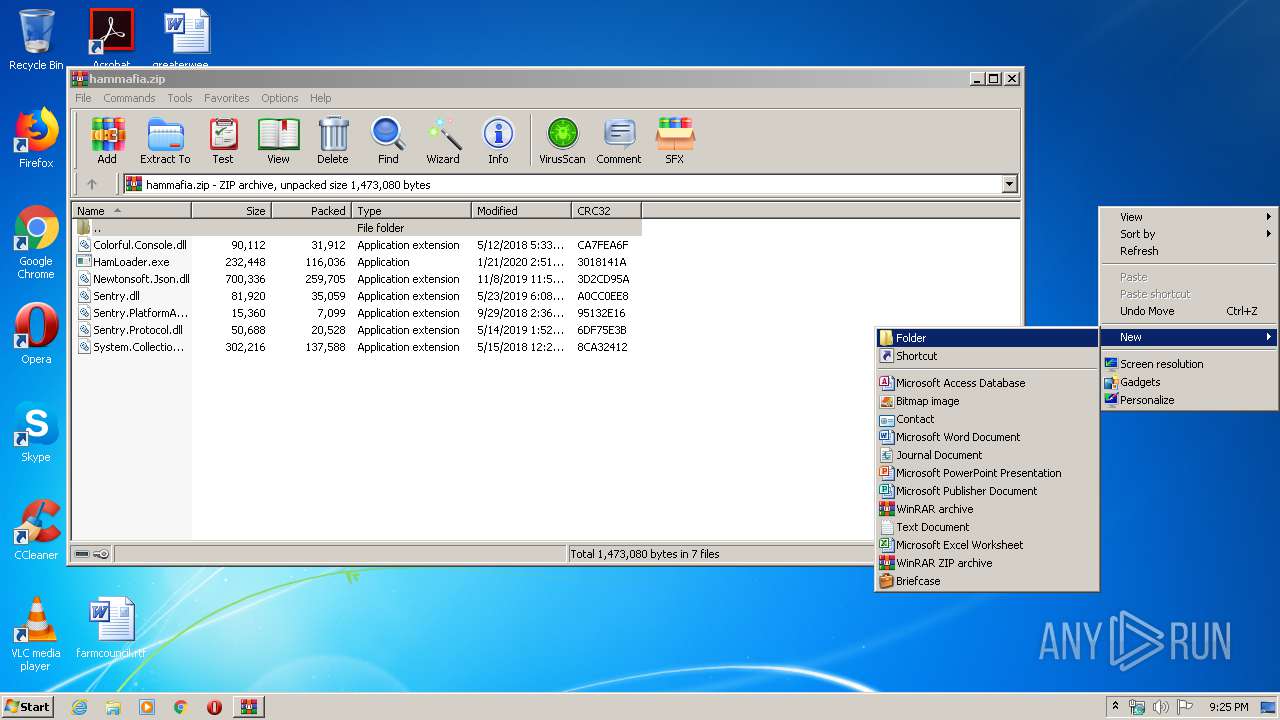Choose Bitmap image in New submenu
This screenshot has width=1280, height=720.
987,401
